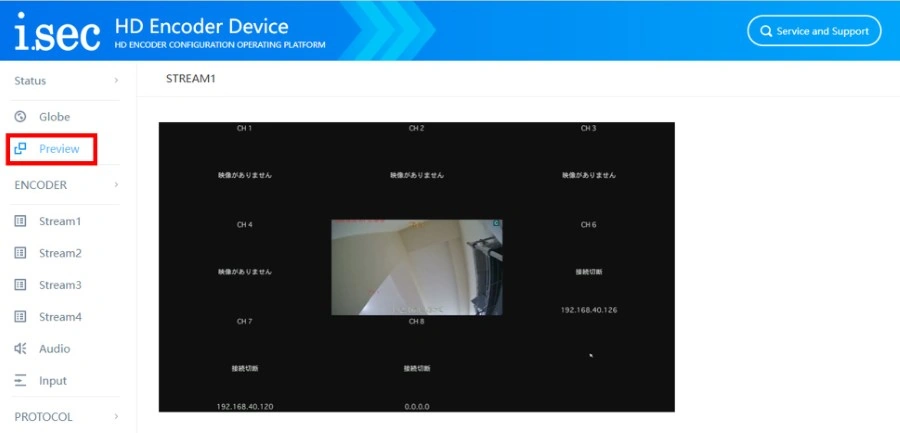This screenshot has height=433, width=900.
Task: Expand the PROTOCOL section chevron
Action: click(x=116, y=417)
